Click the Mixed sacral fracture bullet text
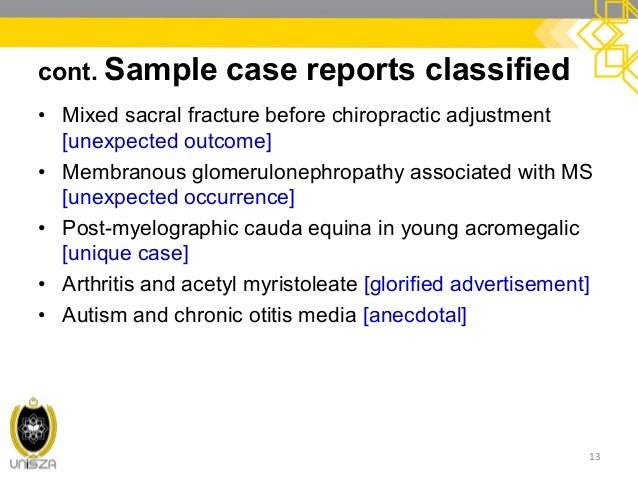 coord(306,116)
